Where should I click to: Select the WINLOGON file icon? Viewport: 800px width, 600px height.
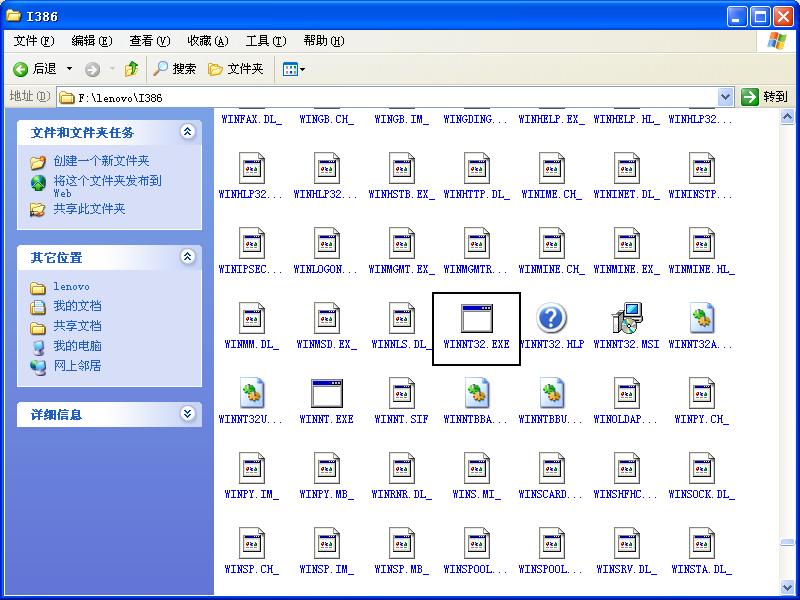click(327, 243)
